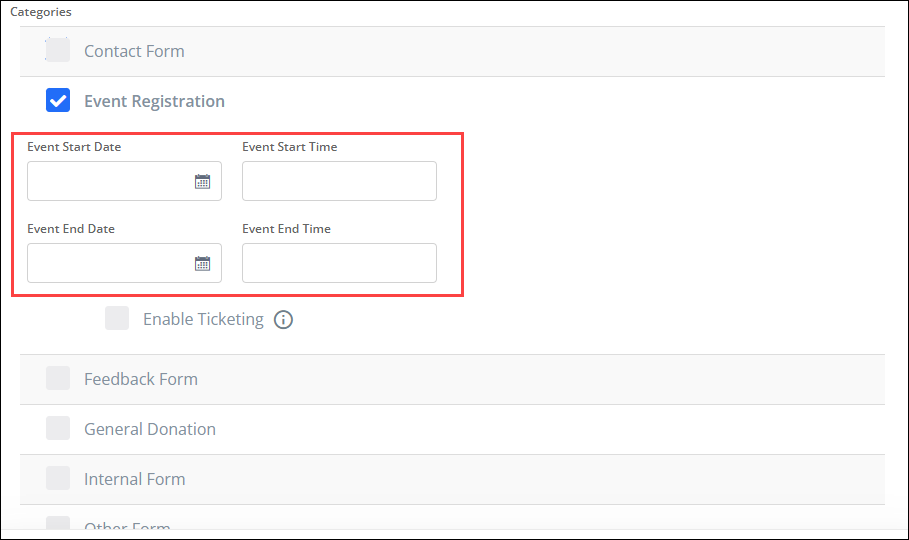The height and width of the screenshot is (540, 909).
Task: Enable the Ticketing checkbox
Action: point(117,319)
